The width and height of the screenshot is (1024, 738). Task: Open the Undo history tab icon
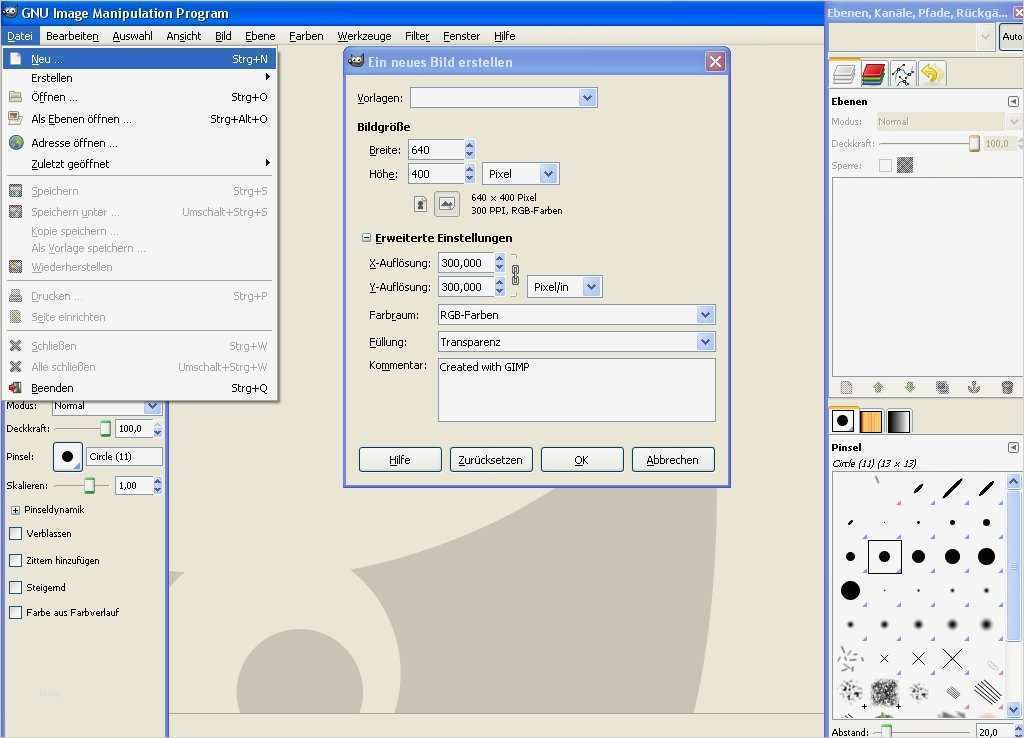pyautogui.click(x=931, y=74)
